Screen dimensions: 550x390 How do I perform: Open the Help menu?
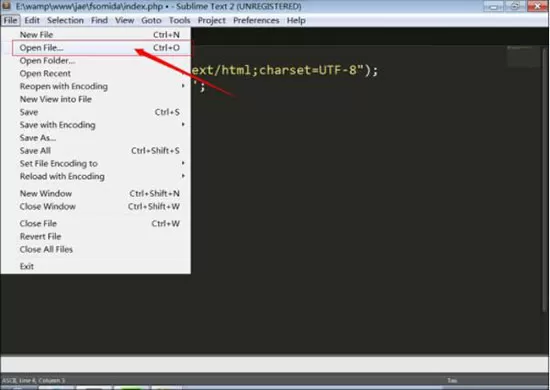click(x=296, y=20)
